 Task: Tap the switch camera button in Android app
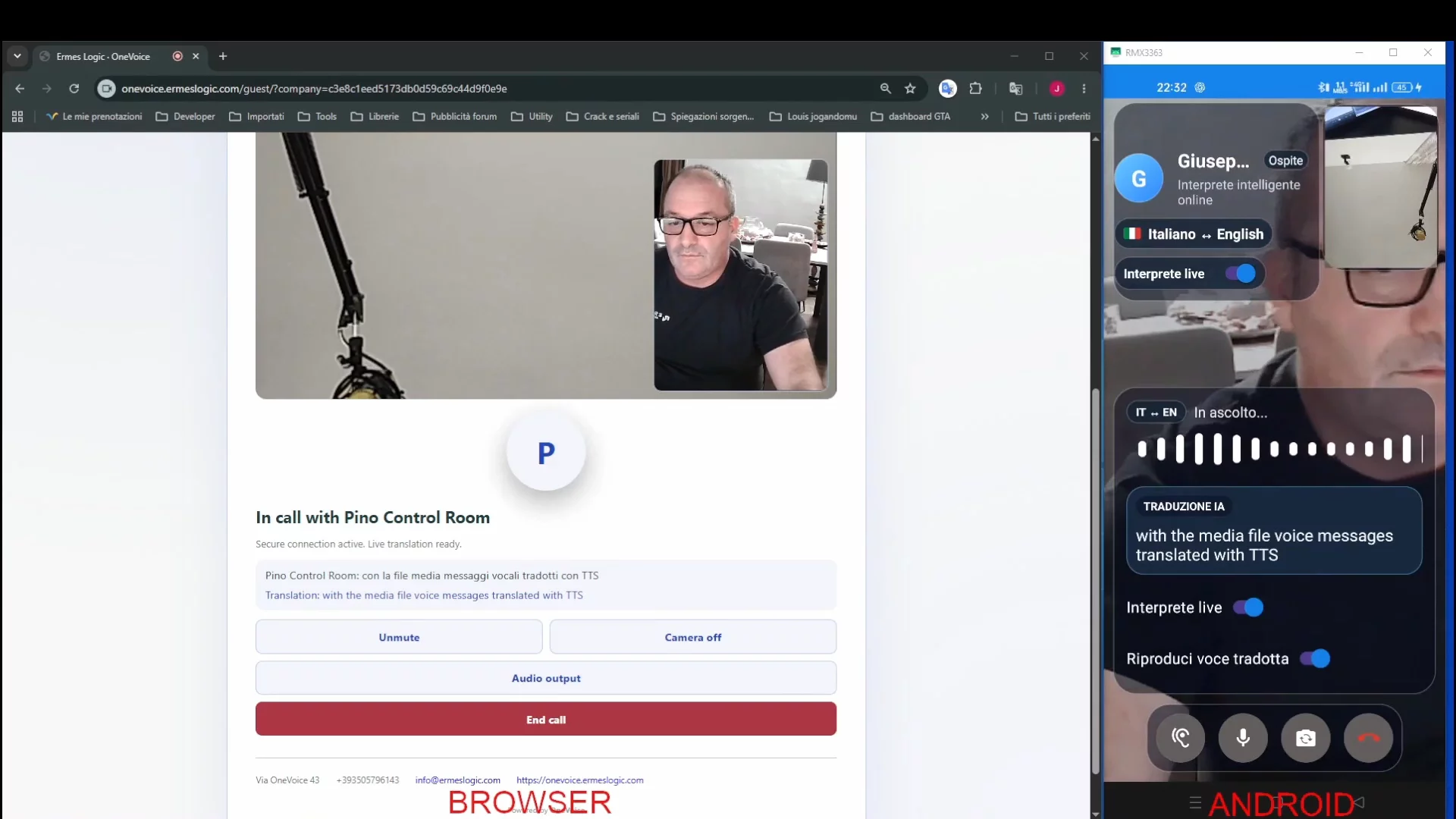click(x=1306, y=738)
